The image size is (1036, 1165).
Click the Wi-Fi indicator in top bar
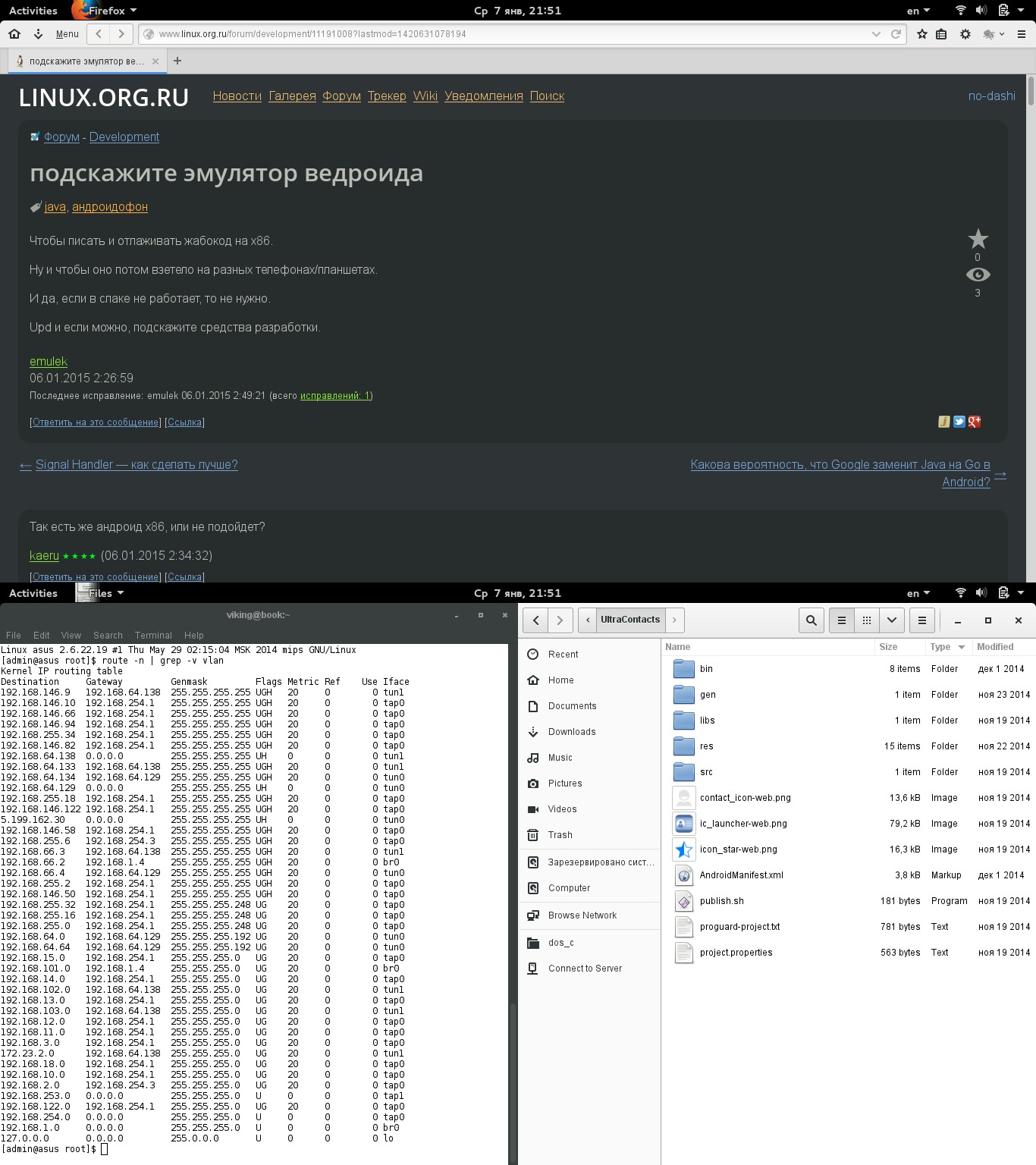(961, 11)
